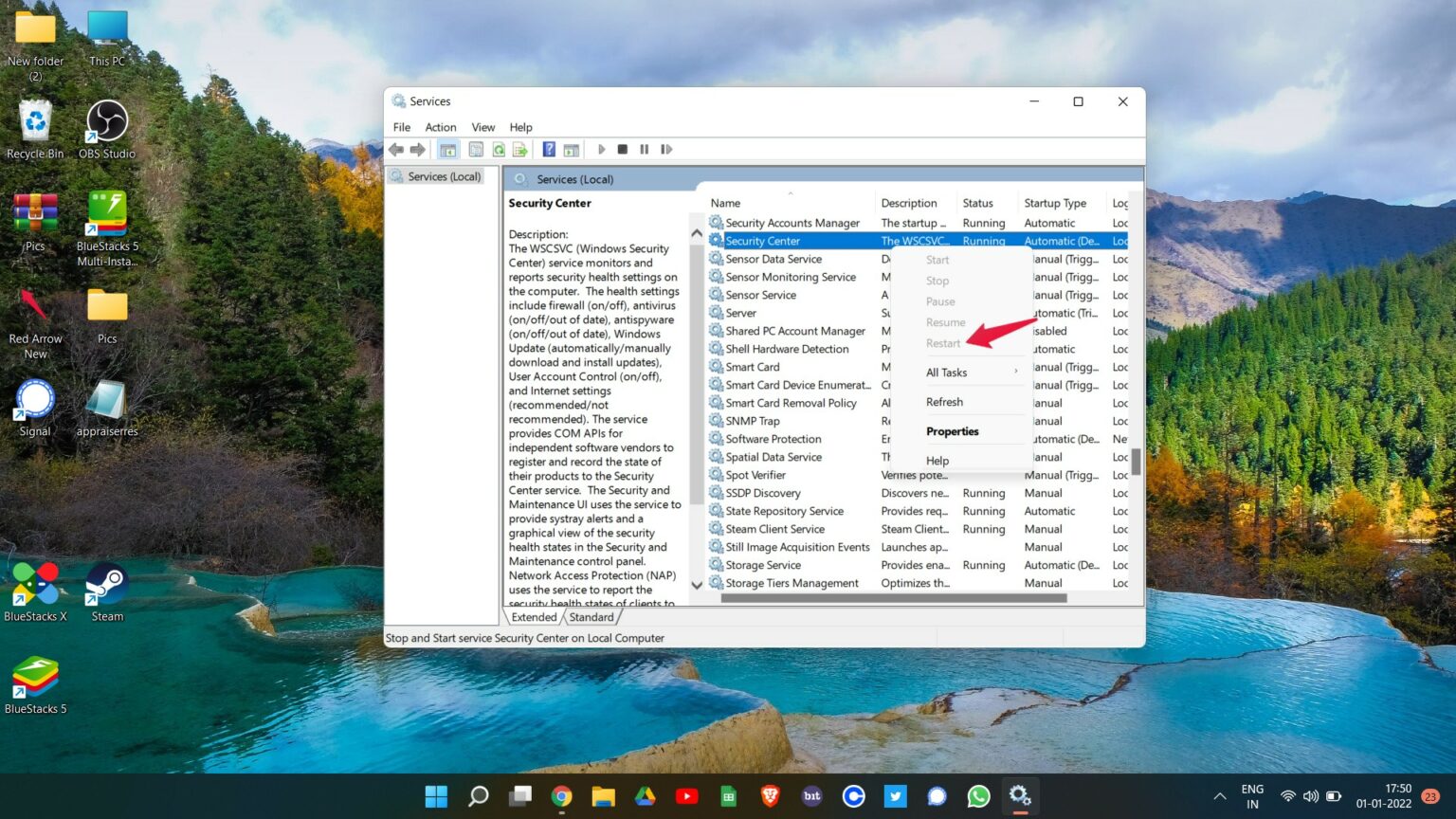This screenshot has height=819, width=1456.
Task: Sort services by the Status column header
Action: click(x=978, y=202)
